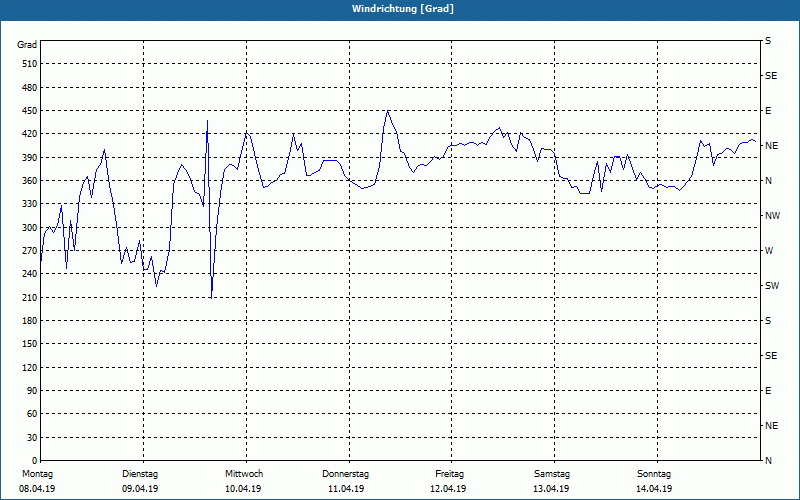Select the N compass label beside the 0 baseline
Viewport: 800px width, 500px height.
point(768,461)
